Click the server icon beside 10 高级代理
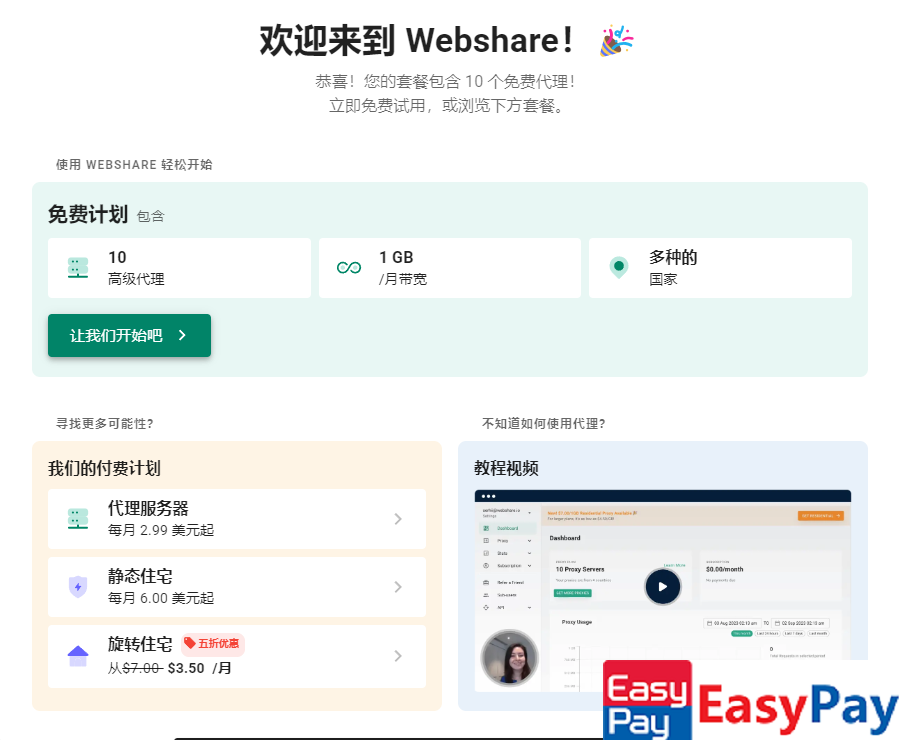Viewport: 899px width, 740px height. 78,268
